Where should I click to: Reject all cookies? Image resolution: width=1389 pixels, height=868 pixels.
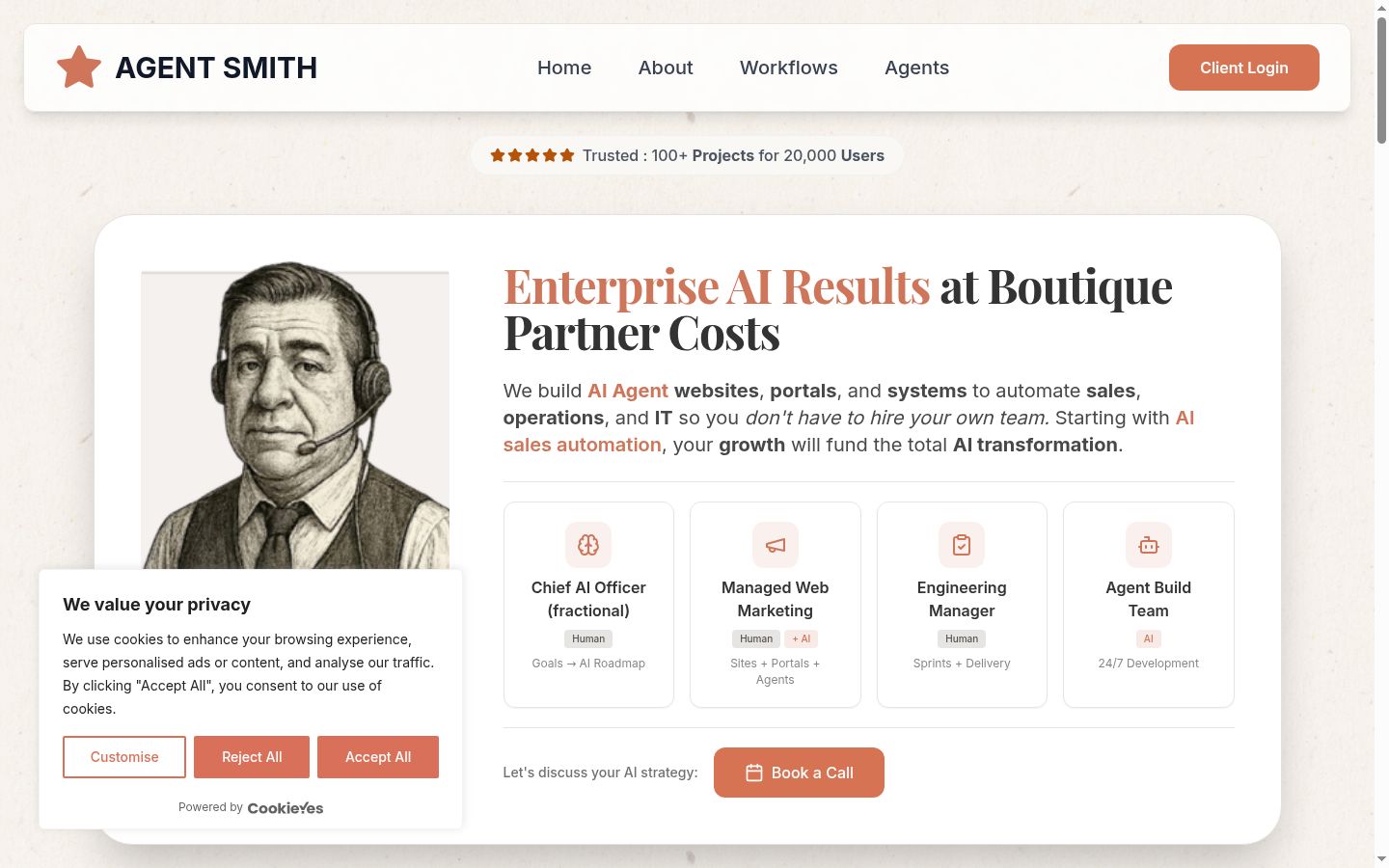[252, 757]
